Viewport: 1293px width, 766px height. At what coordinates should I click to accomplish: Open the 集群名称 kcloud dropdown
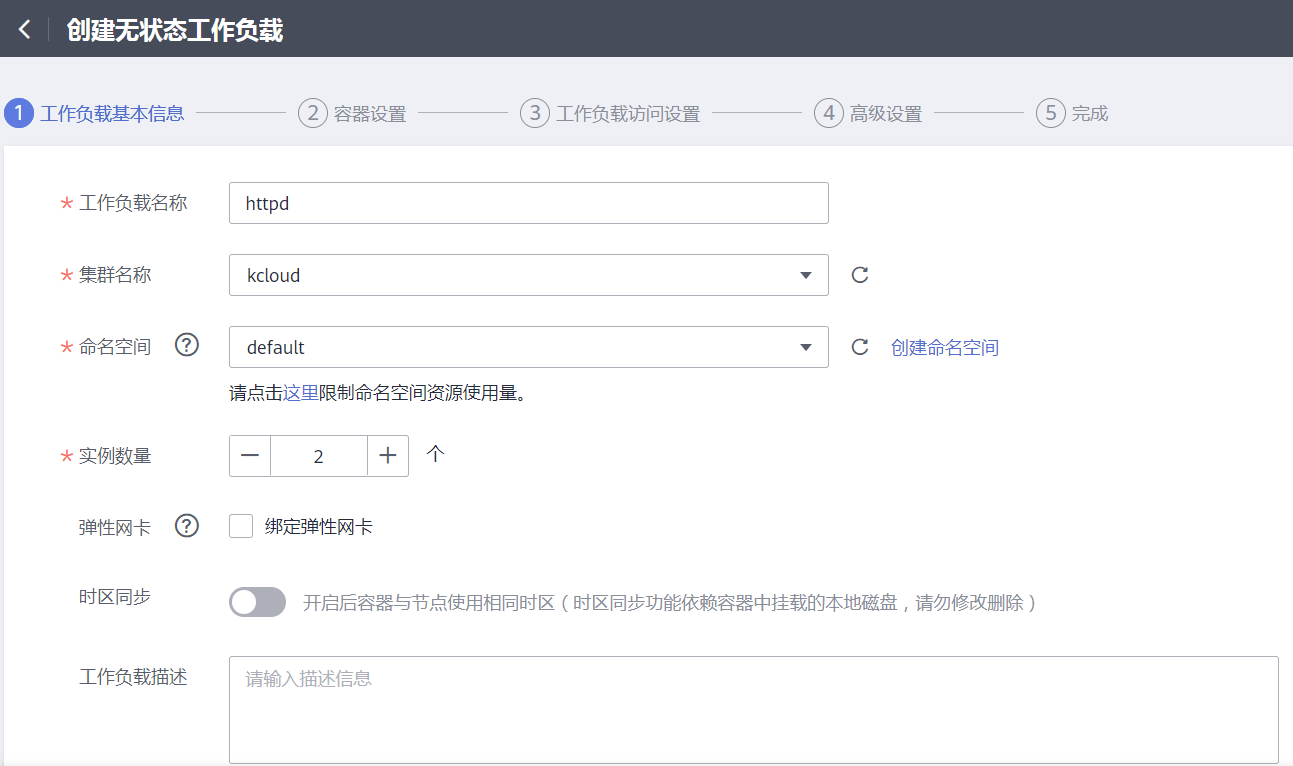tap(529, 275)
